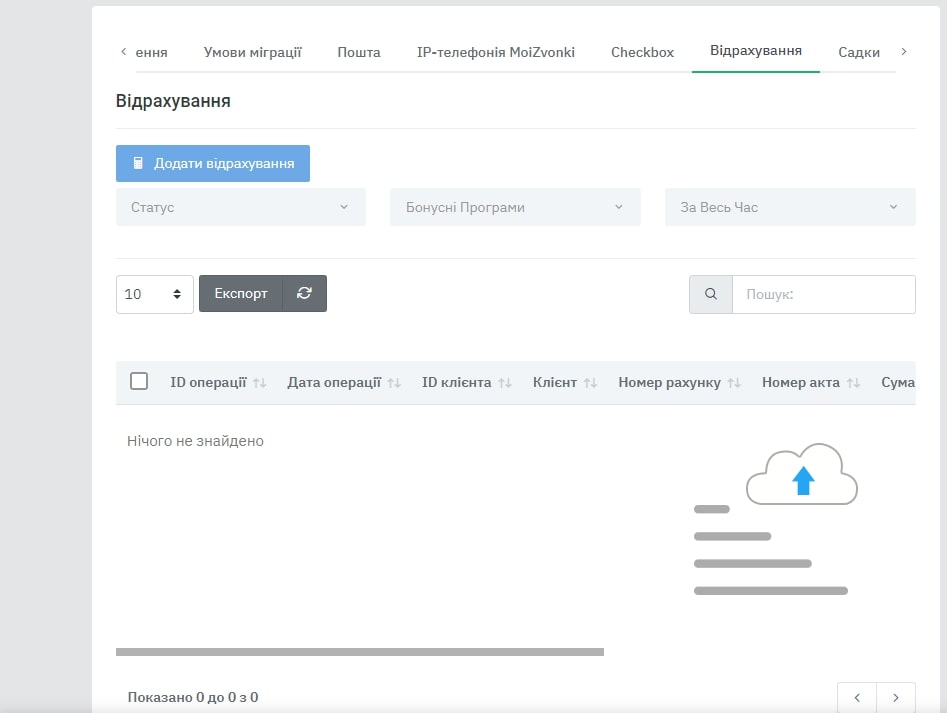Image resolution: width=947 pixels, height=713 pixels.
Task: Sort by ID операції column arrows
Action: pyautogui.click(x=260, y=383)
